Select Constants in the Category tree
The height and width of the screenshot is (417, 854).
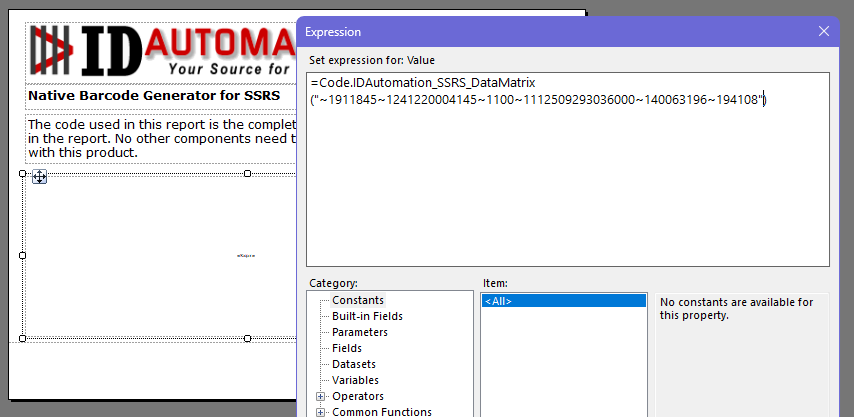tap(358, 300)
